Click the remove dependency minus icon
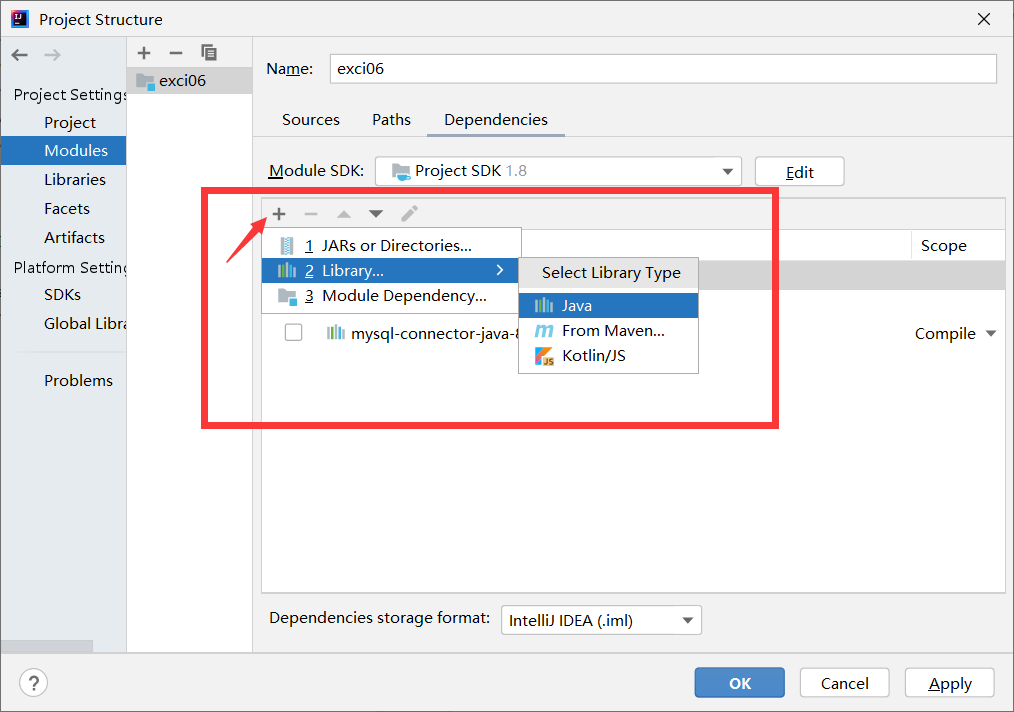Viewport: 1014px width, 712px height. pos(311,214)
